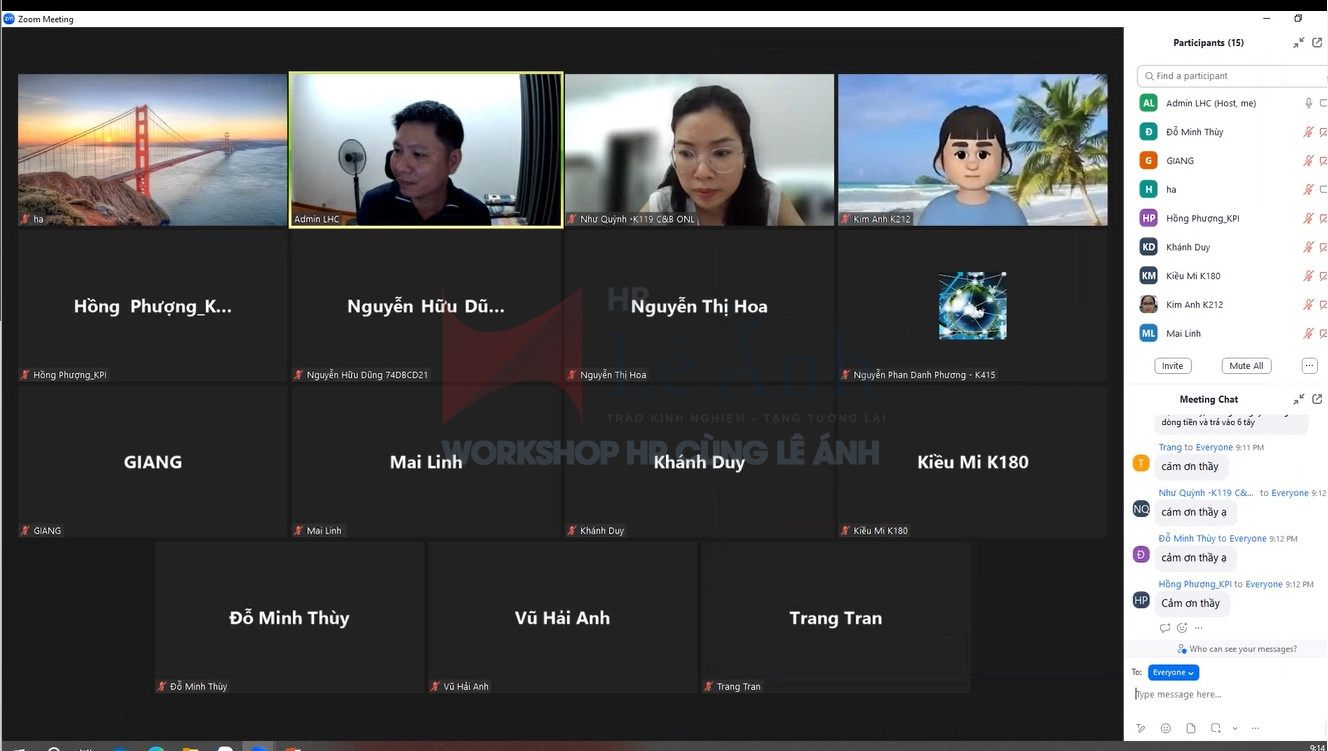Image resolution: width=1328 pixels, height=751 pixels.
Task: Open the participants more options menu
Action: point(1309,366)
